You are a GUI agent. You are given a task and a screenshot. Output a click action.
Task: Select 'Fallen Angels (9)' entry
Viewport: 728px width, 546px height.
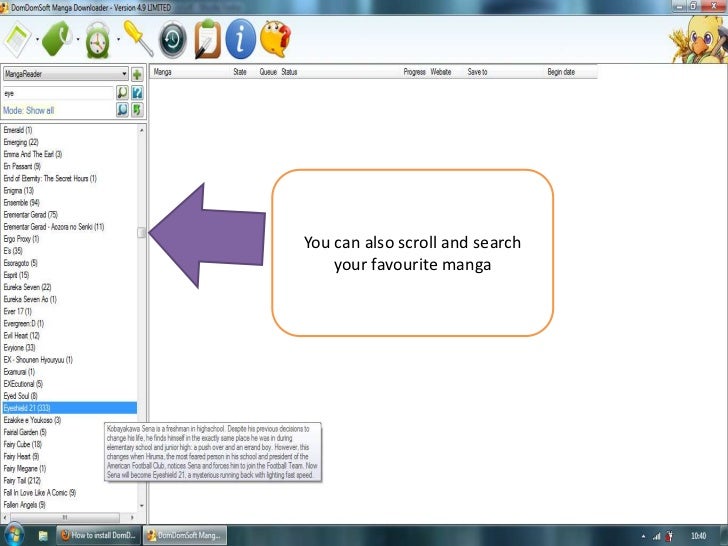(x=24, y=504)
